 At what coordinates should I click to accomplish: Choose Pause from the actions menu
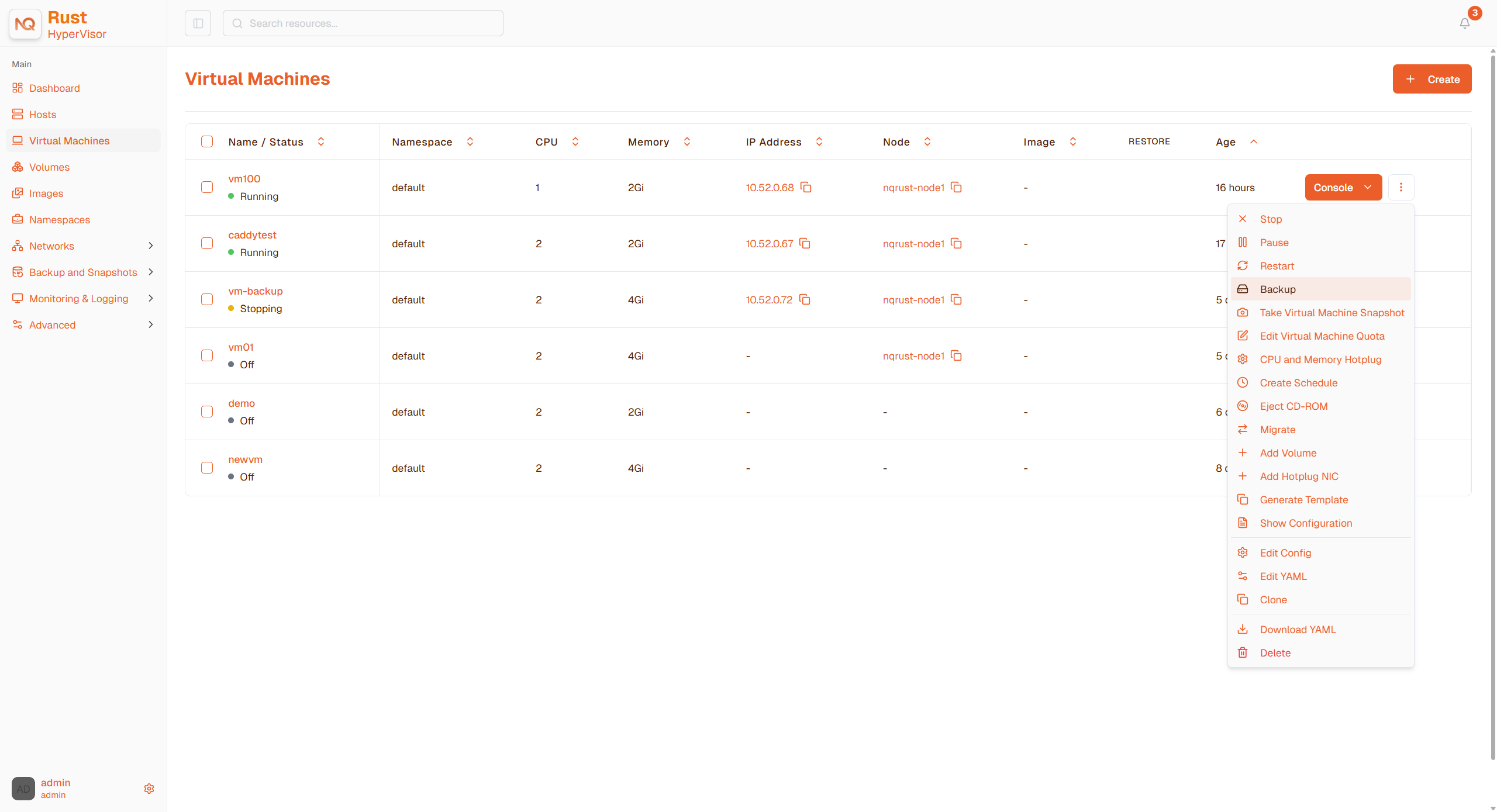point(1320,243)
